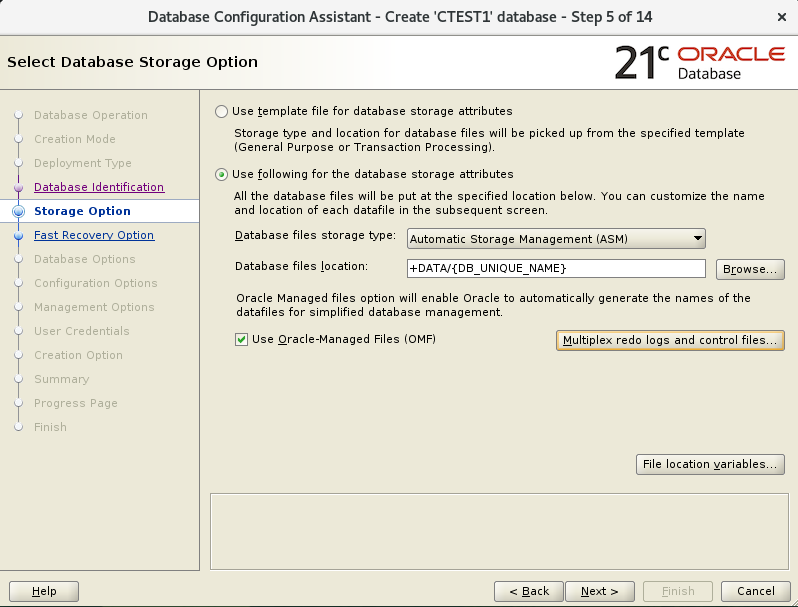Image resolution: width=798 pixels, height=607 pixels.
Task: Click the Database Options step label
Action: tap(84, 259)
